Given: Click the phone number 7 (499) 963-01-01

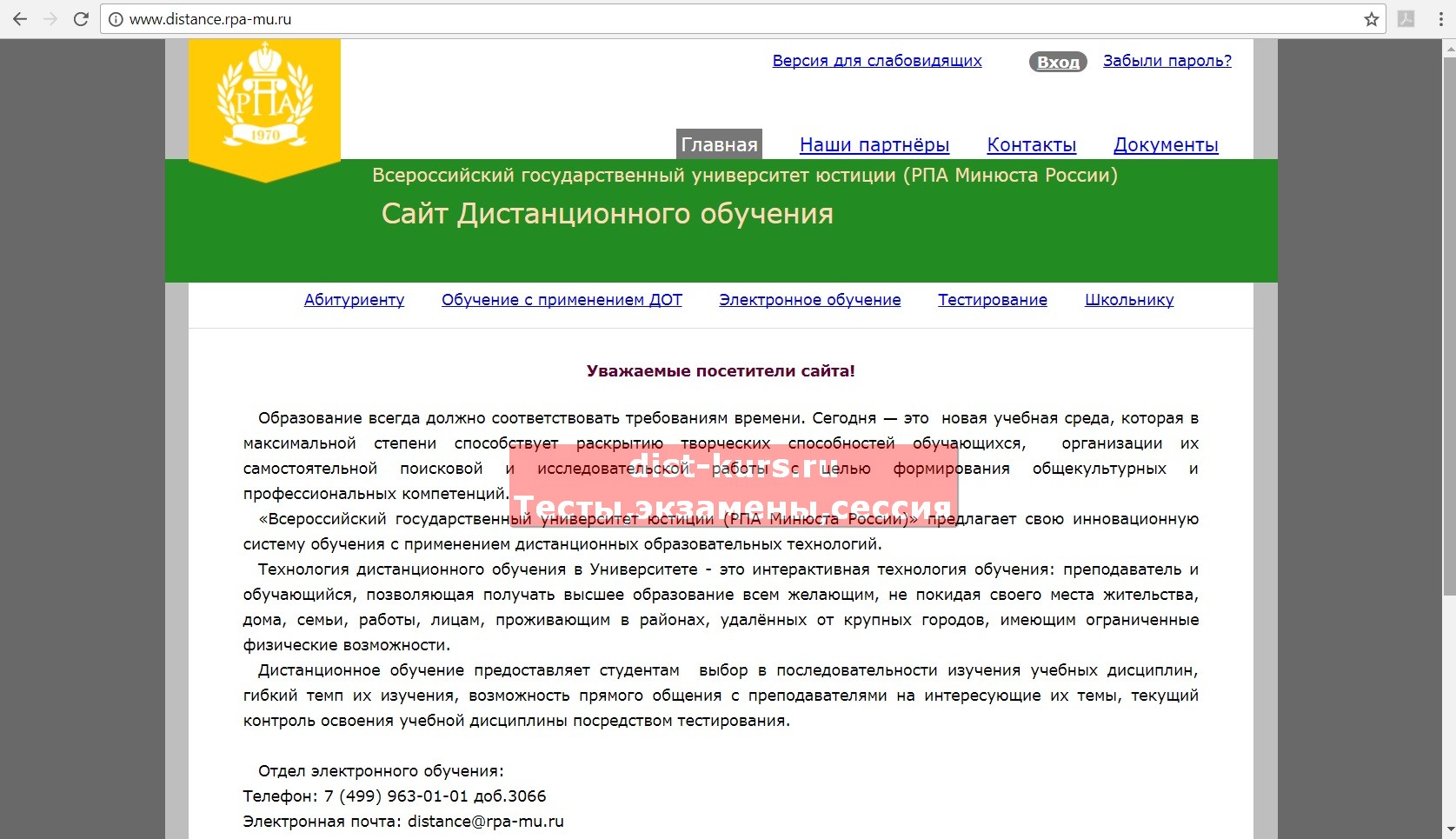Looking at the screenshot, I should pos(396,796).
